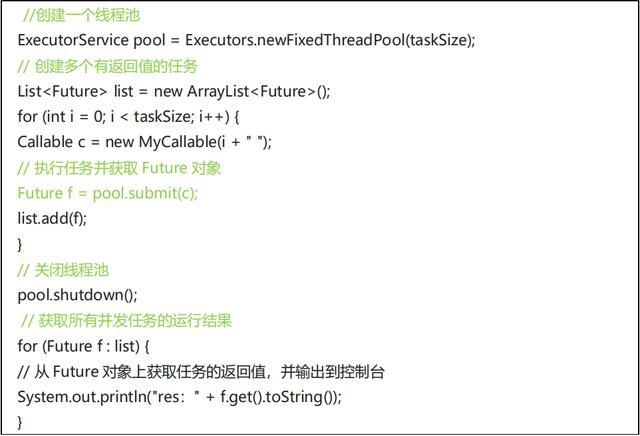The width and height of the screenshot is (640, 436).
Task: Click 'newFixedThreadPool(taskSize)' text
Action: pos(380,39)
